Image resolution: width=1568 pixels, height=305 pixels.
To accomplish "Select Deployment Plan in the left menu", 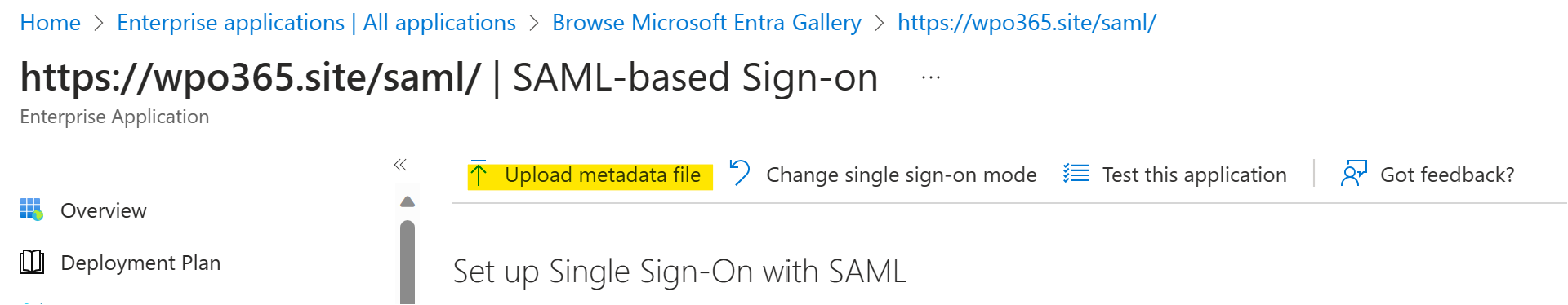I will pyautogui.click(x=140, y=263).
